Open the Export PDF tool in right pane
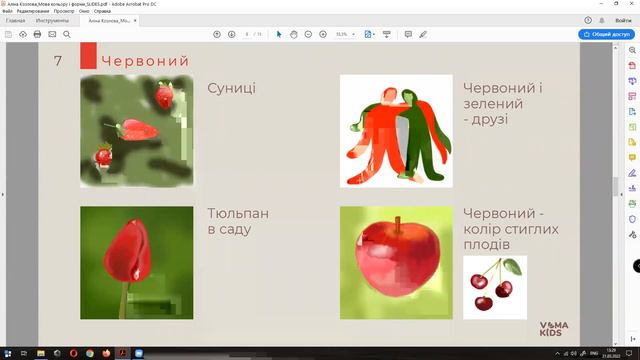The width and height of the screenshot is (640, 360). point(632,111)
